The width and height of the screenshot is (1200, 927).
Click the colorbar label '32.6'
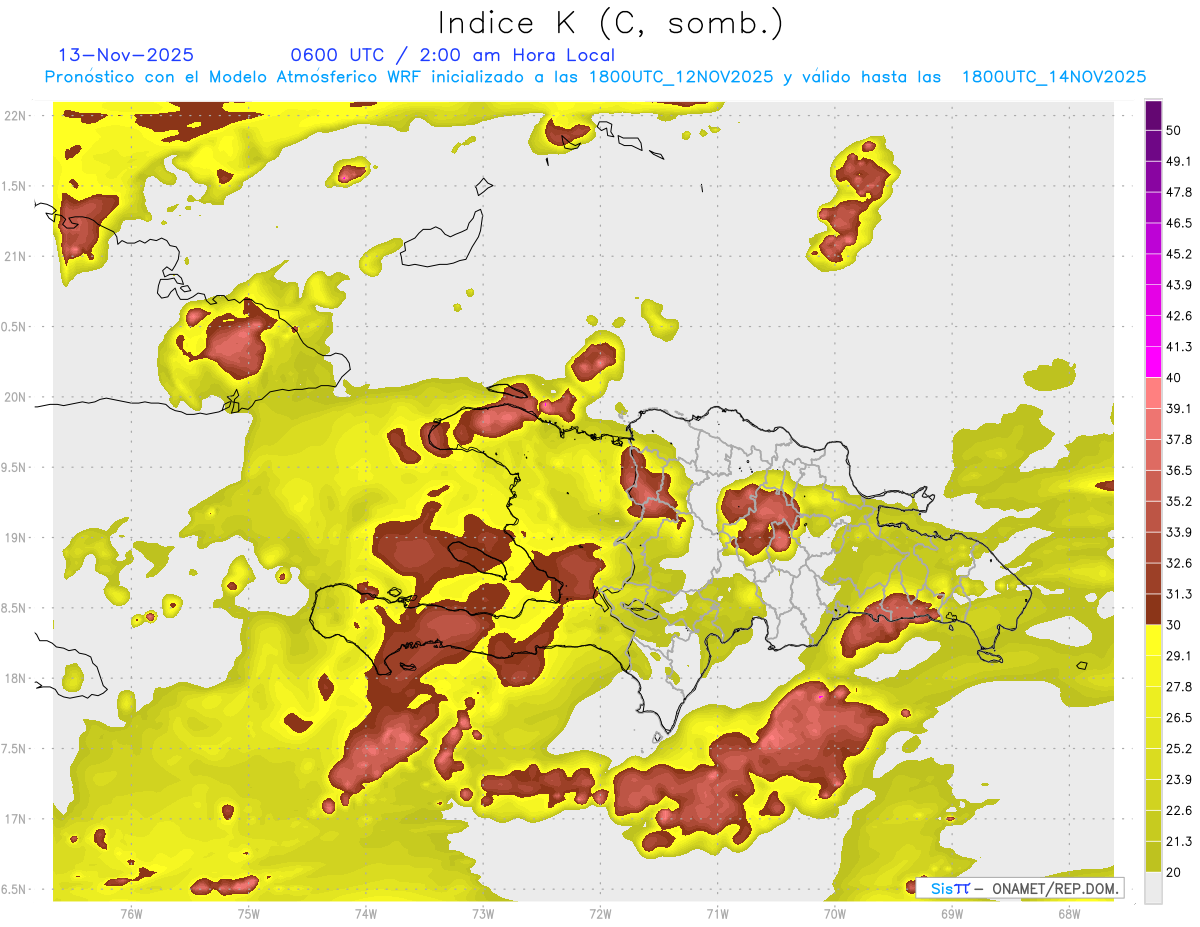click(x=1178, y=563)
